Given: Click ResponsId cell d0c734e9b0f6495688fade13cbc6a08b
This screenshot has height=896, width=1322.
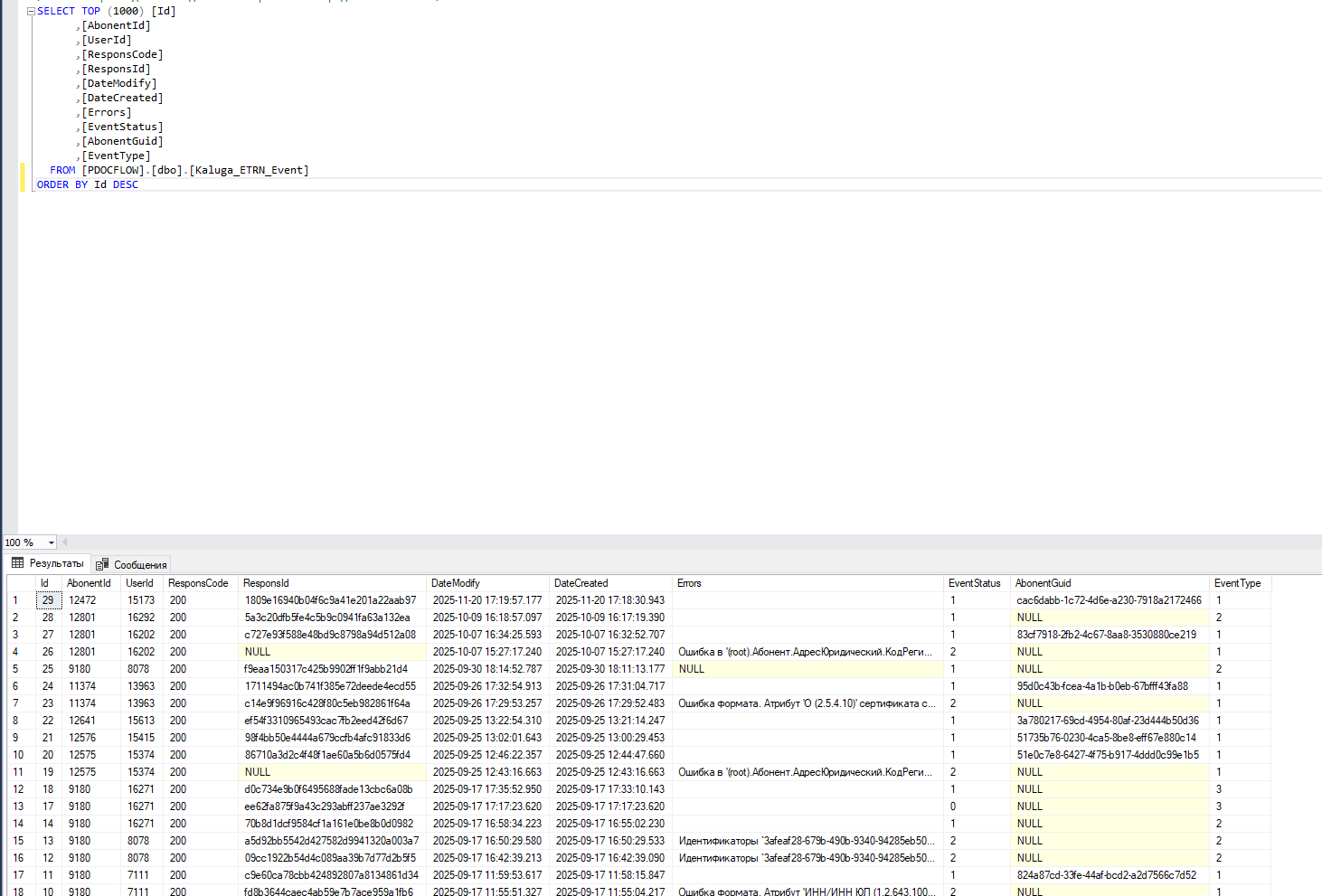Looking at the screenshot, I should (x=332, y=789).
